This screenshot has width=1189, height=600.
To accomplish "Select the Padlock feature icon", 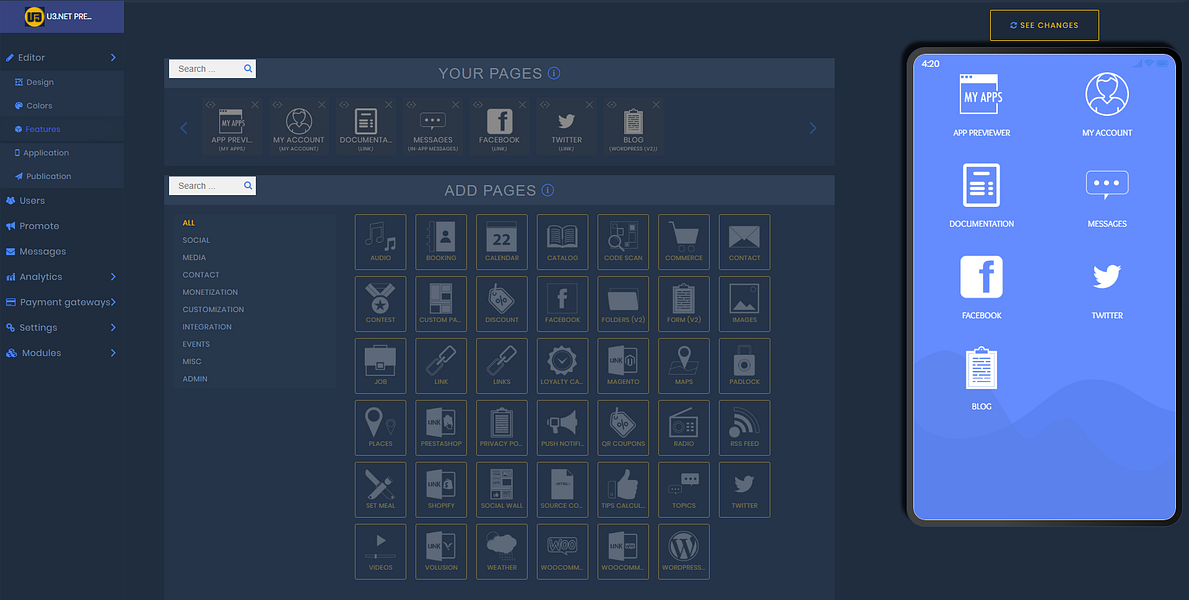I will (744, 365).
